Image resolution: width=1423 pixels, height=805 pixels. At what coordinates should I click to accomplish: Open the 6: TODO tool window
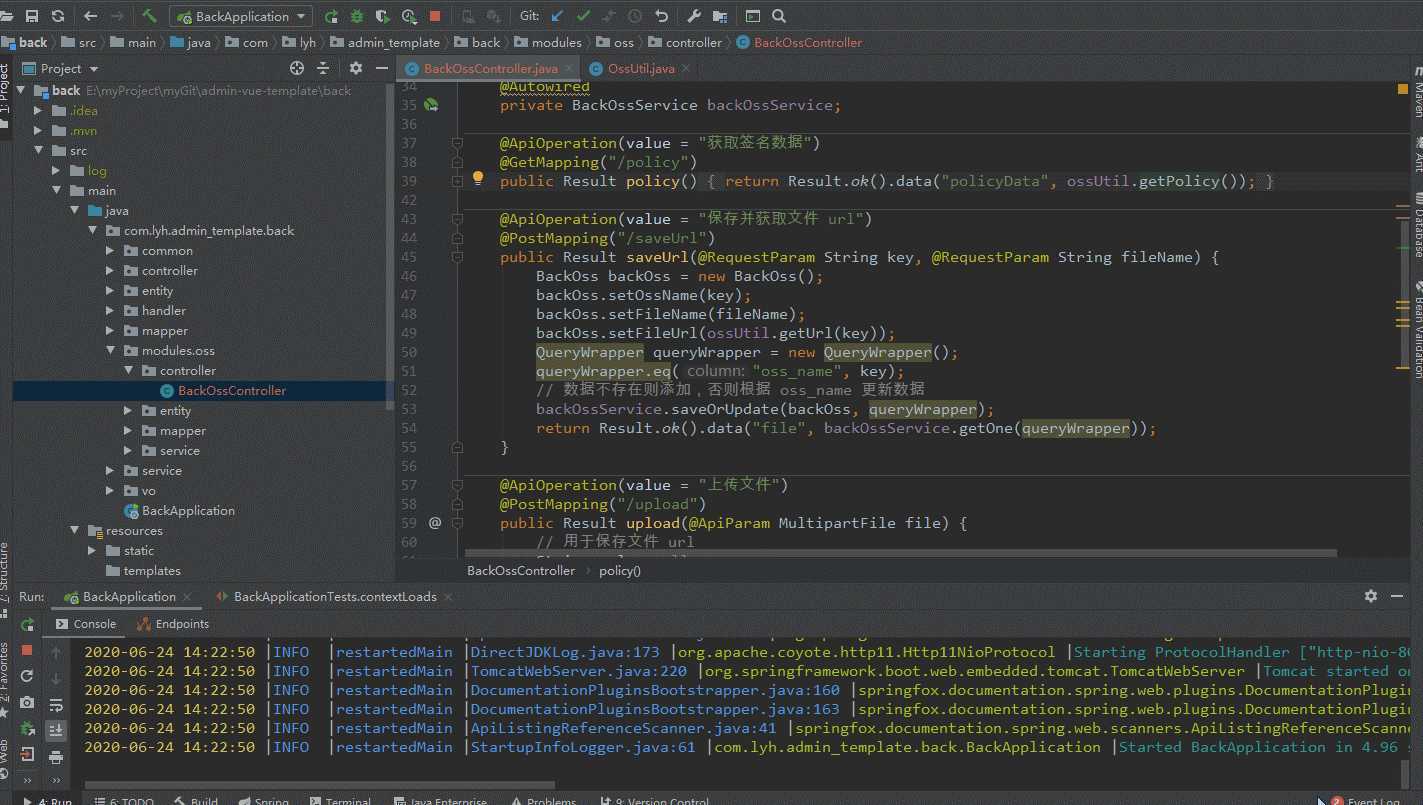coord(124,802)
